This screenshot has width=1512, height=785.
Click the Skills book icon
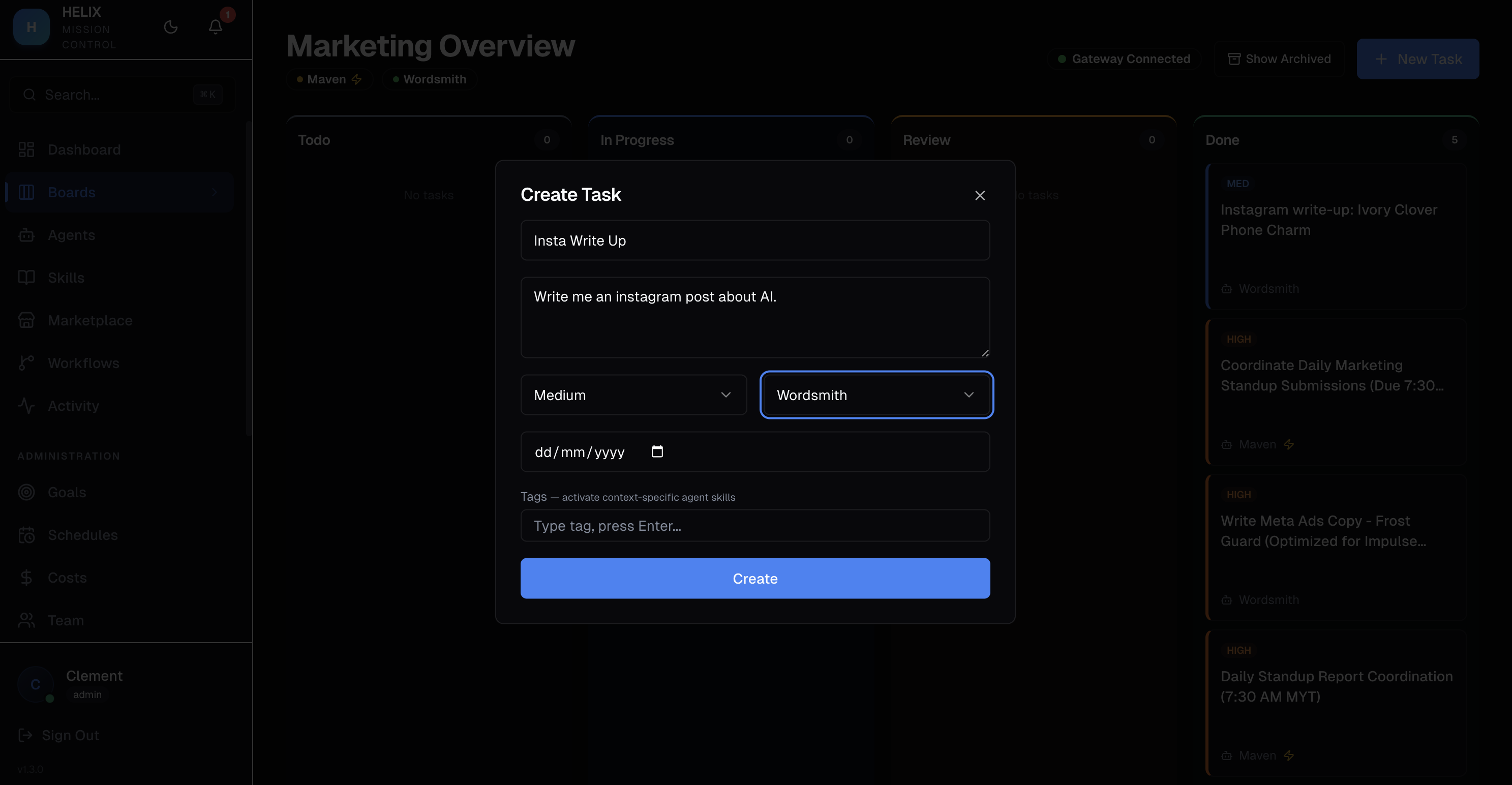pyautogui.click(x=26, y=278)
